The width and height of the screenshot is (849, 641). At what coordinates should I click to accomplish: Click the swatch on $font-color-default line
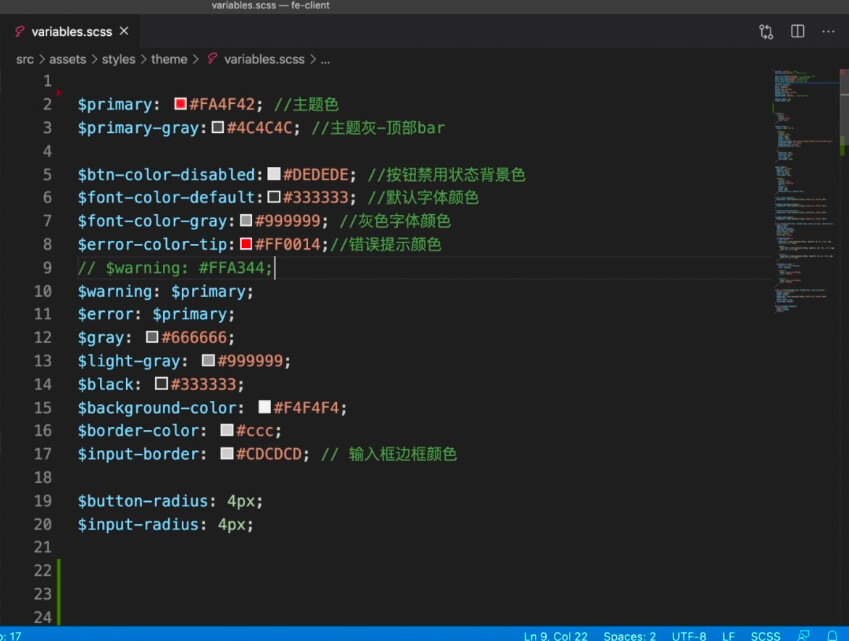coord(274,197)
